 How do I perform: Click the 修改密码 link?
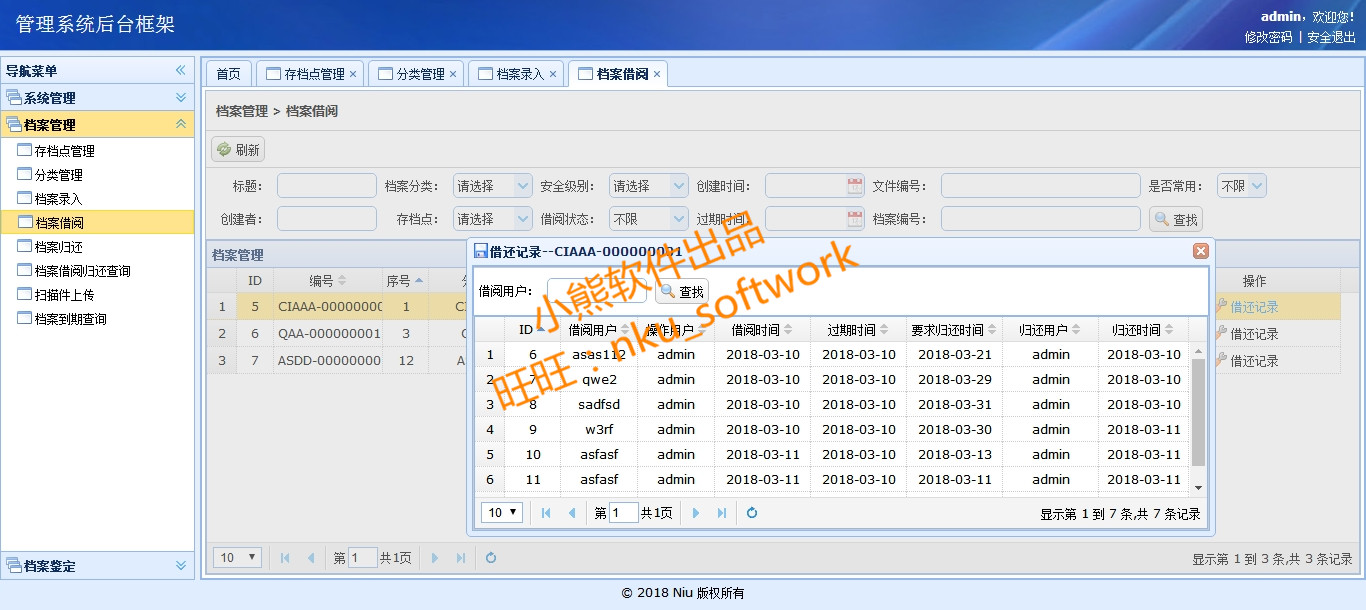pos(1268,37)
